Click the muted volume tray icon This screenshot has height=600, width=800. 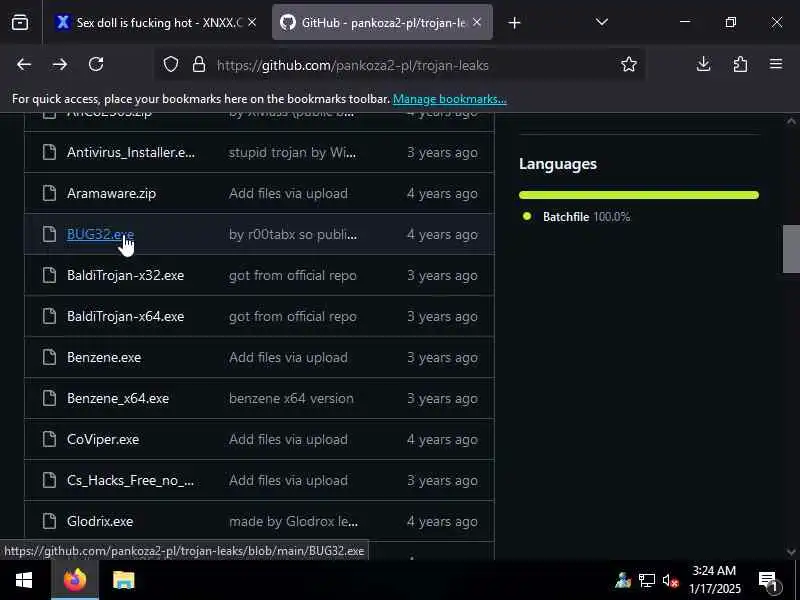point(670,581)
